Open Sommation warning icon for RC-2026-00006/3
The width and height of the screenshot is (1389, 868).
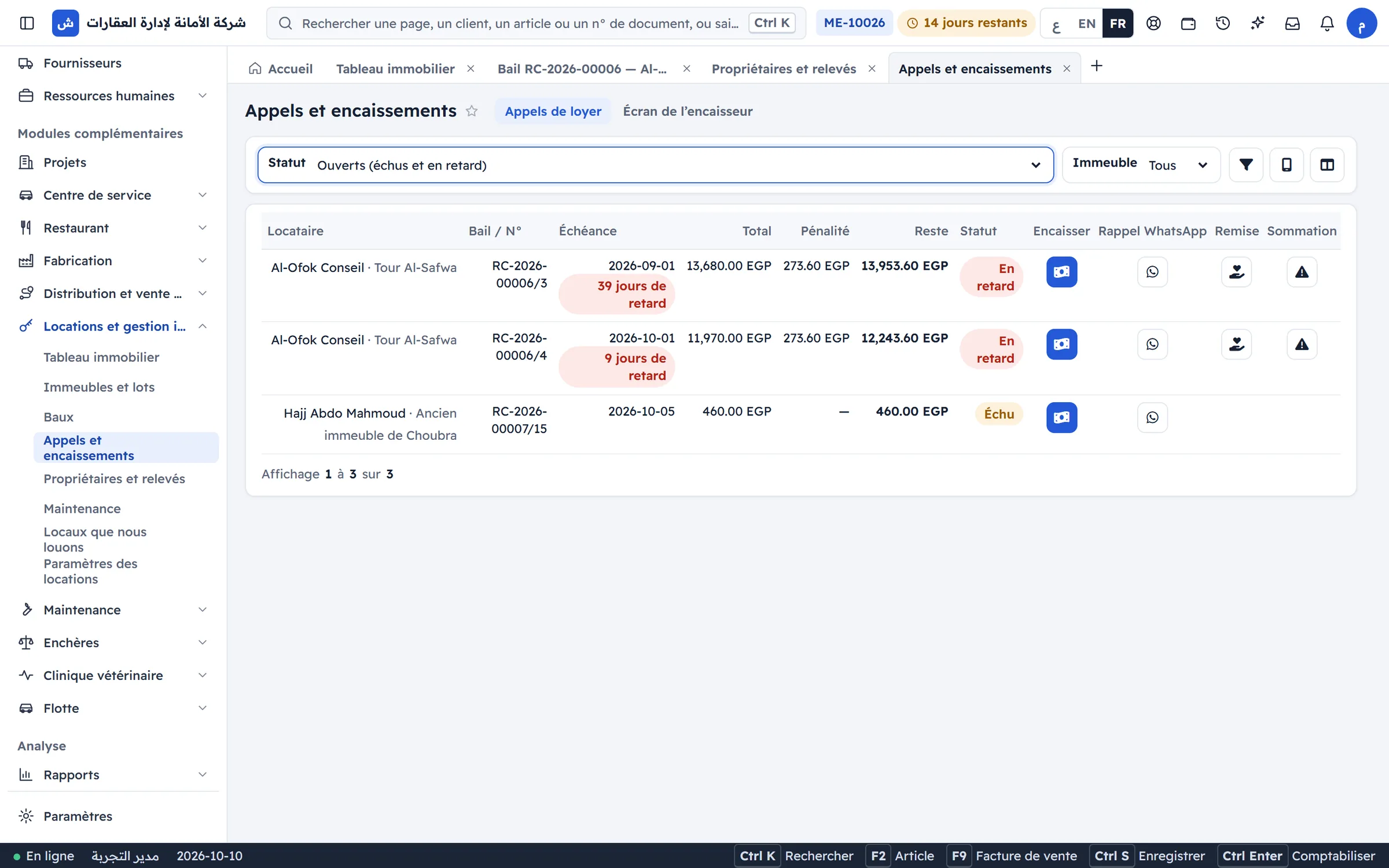tap(1302, 272)
